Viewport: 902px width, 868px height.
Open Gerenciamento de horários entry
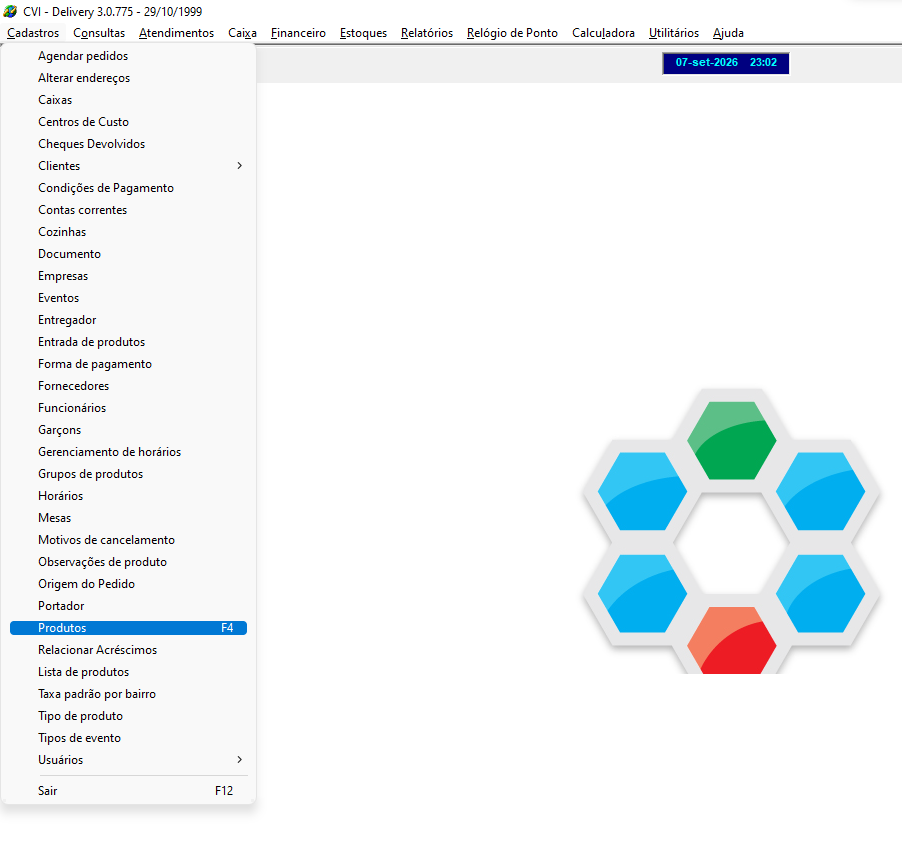(128, 452)
